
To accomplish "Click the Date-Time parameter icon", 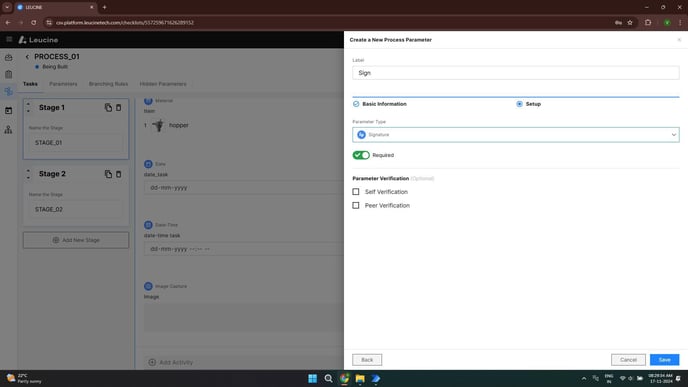I will [x=148, y=225].
